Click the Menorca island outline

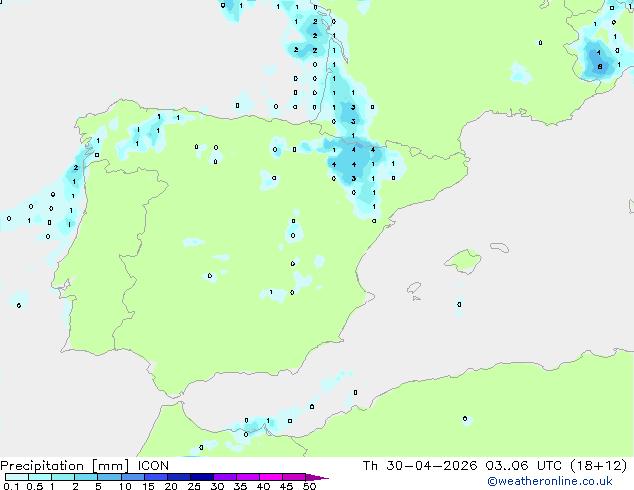click(500, 247)
